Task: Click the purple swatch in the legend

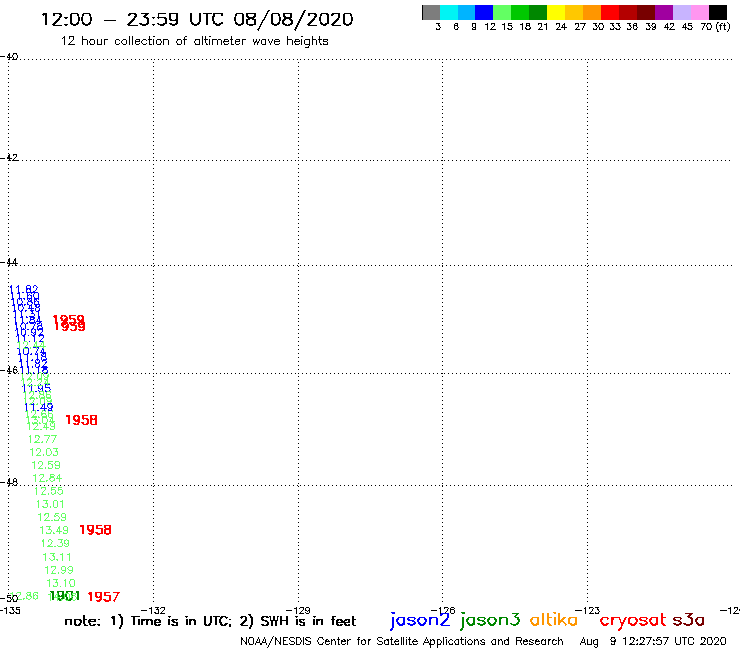Action: 664,12
